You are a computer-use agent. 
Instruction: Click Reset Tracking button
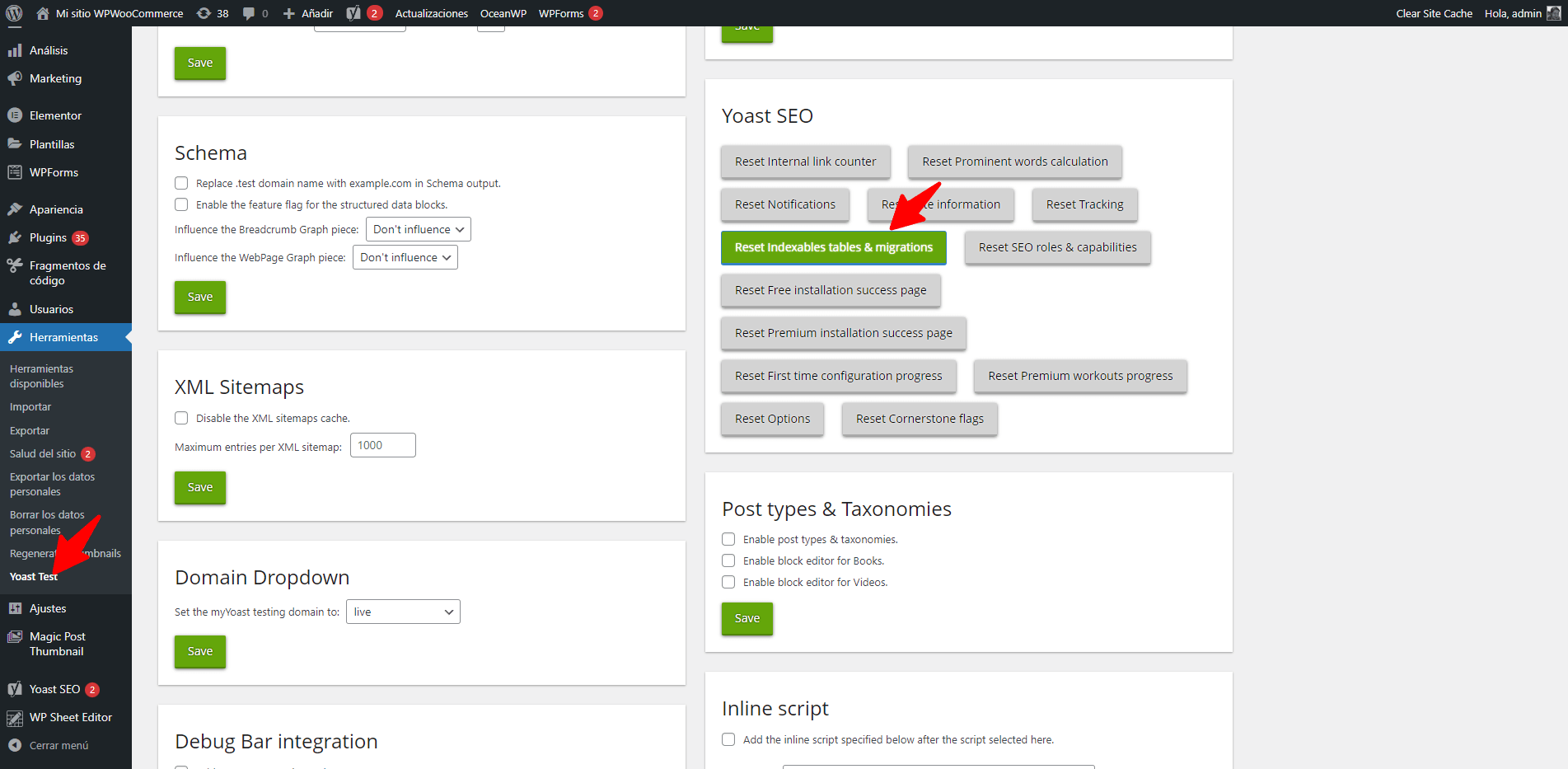click(1085, 204)
